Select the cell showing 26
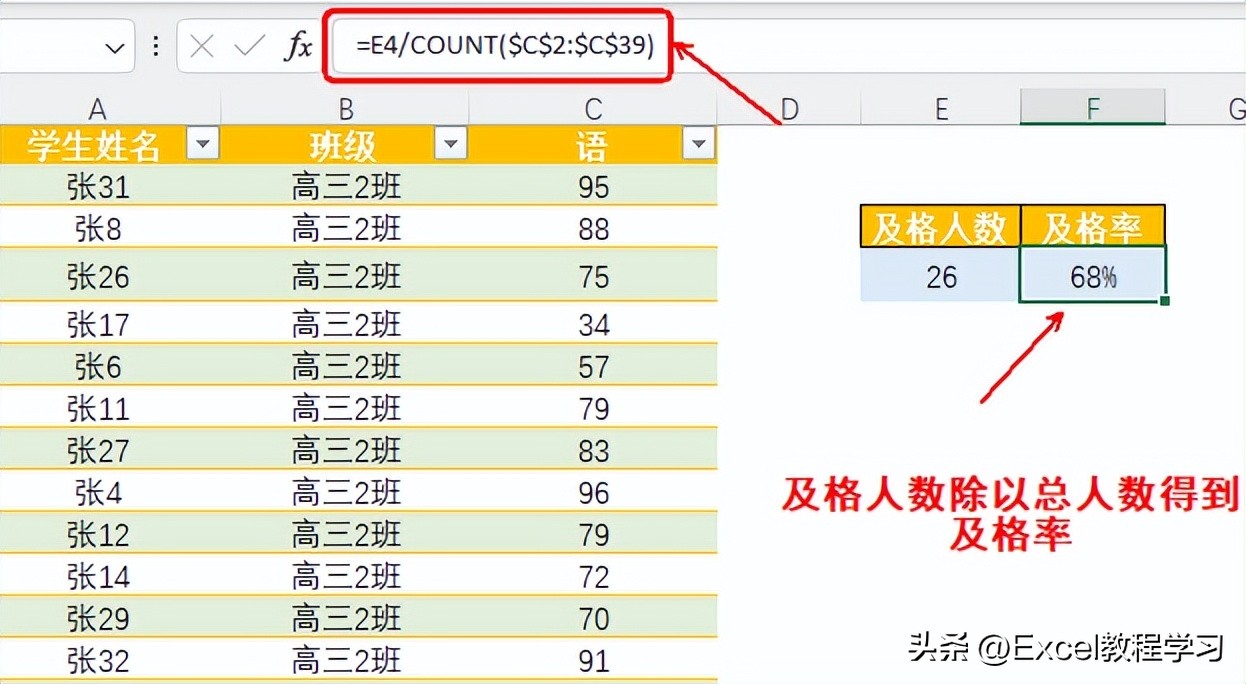The height and width of the screenshot is (684, 1246). [940, 276]
